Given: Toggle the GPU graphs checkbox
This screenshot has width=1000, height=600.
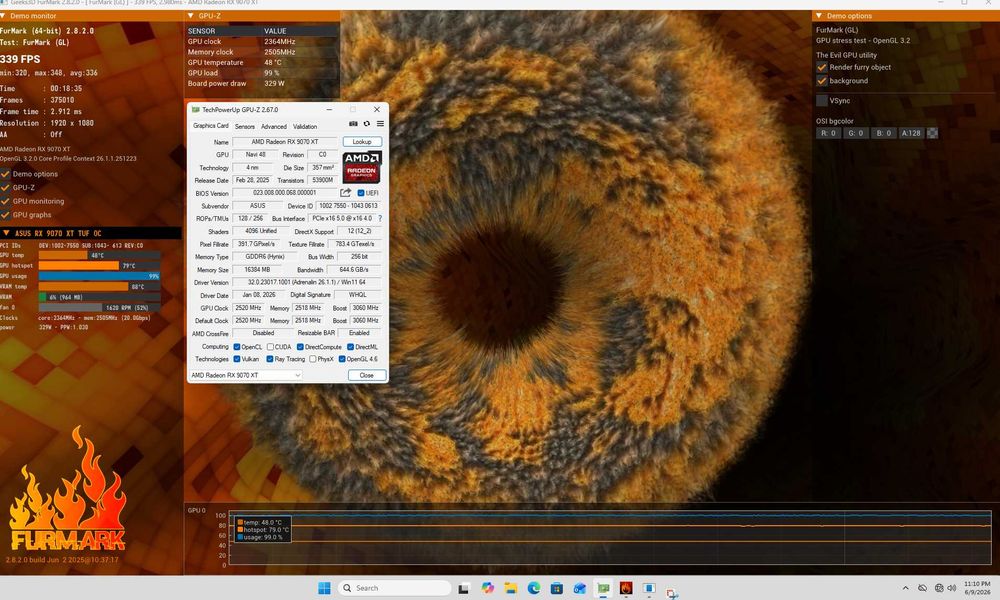Looking at the screenshot, I should coord(5,215).
